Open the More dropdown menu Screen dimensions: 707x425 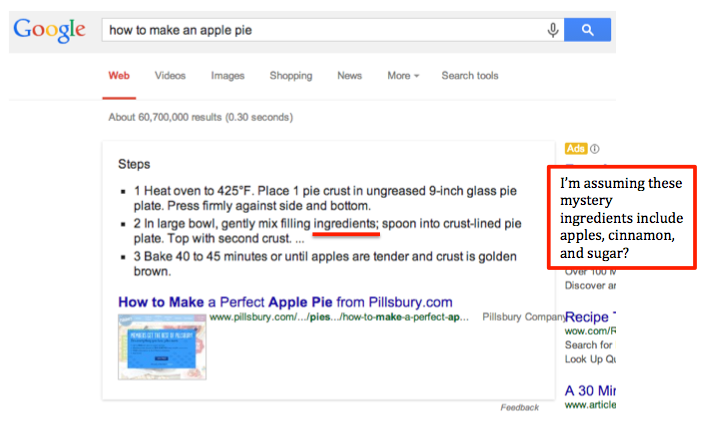pos(403,76)
